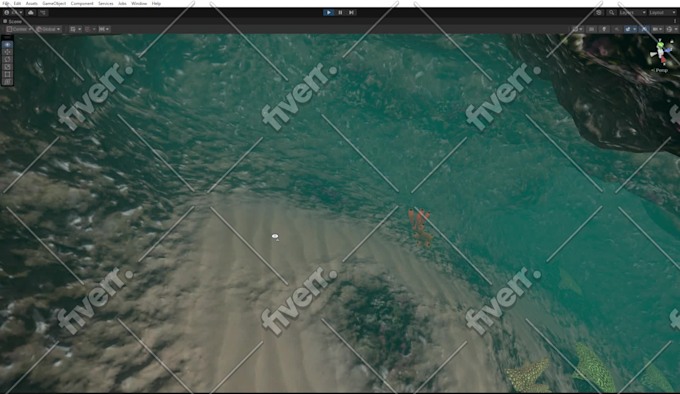The image size is (680, 394).
Task: Open the scene camera settings dropdown
Action: (x=657, y=29)
